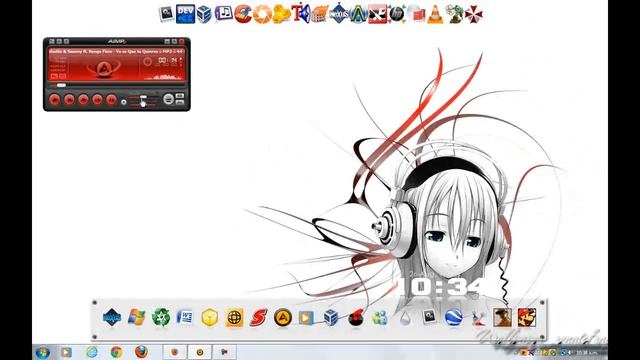Click the small round button left of AIMP sliders

coord(124,102)
